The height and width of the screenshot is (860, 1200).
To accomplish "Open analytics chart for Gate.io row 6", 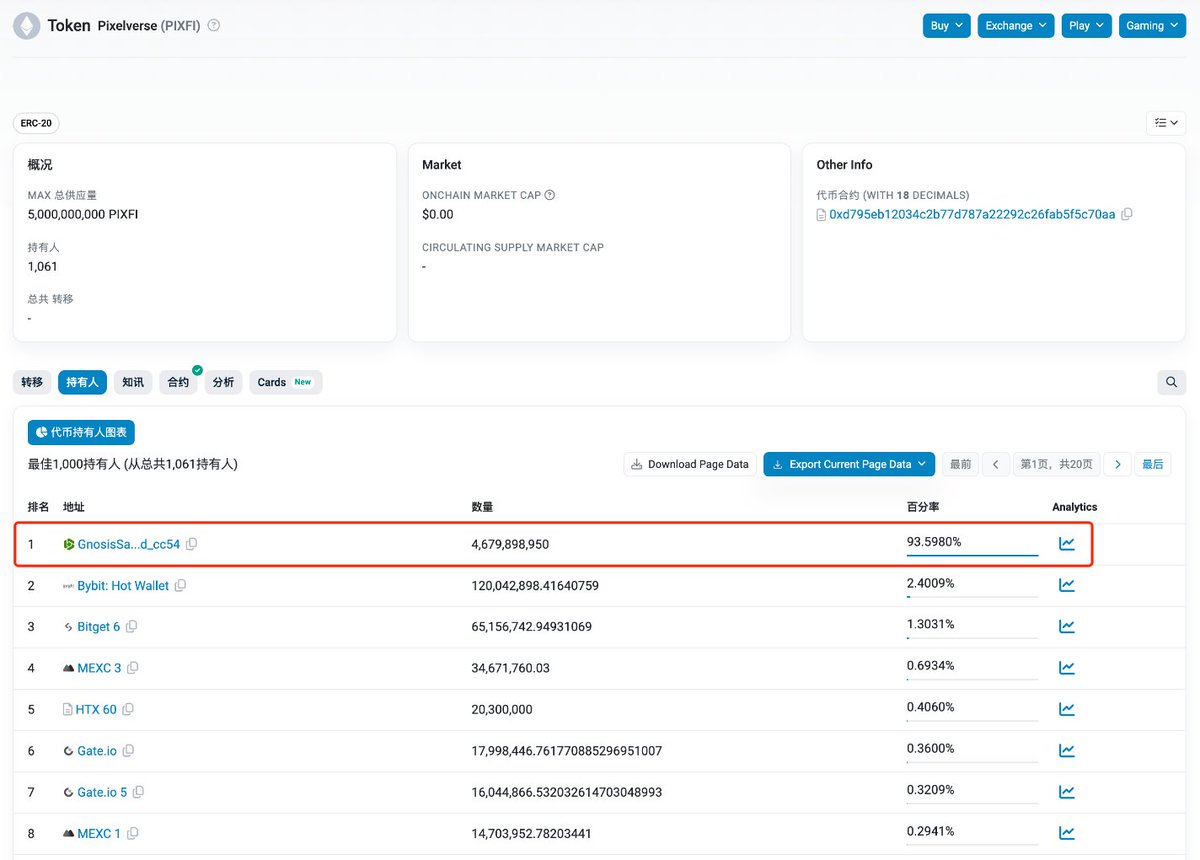I will (1067, 751).
